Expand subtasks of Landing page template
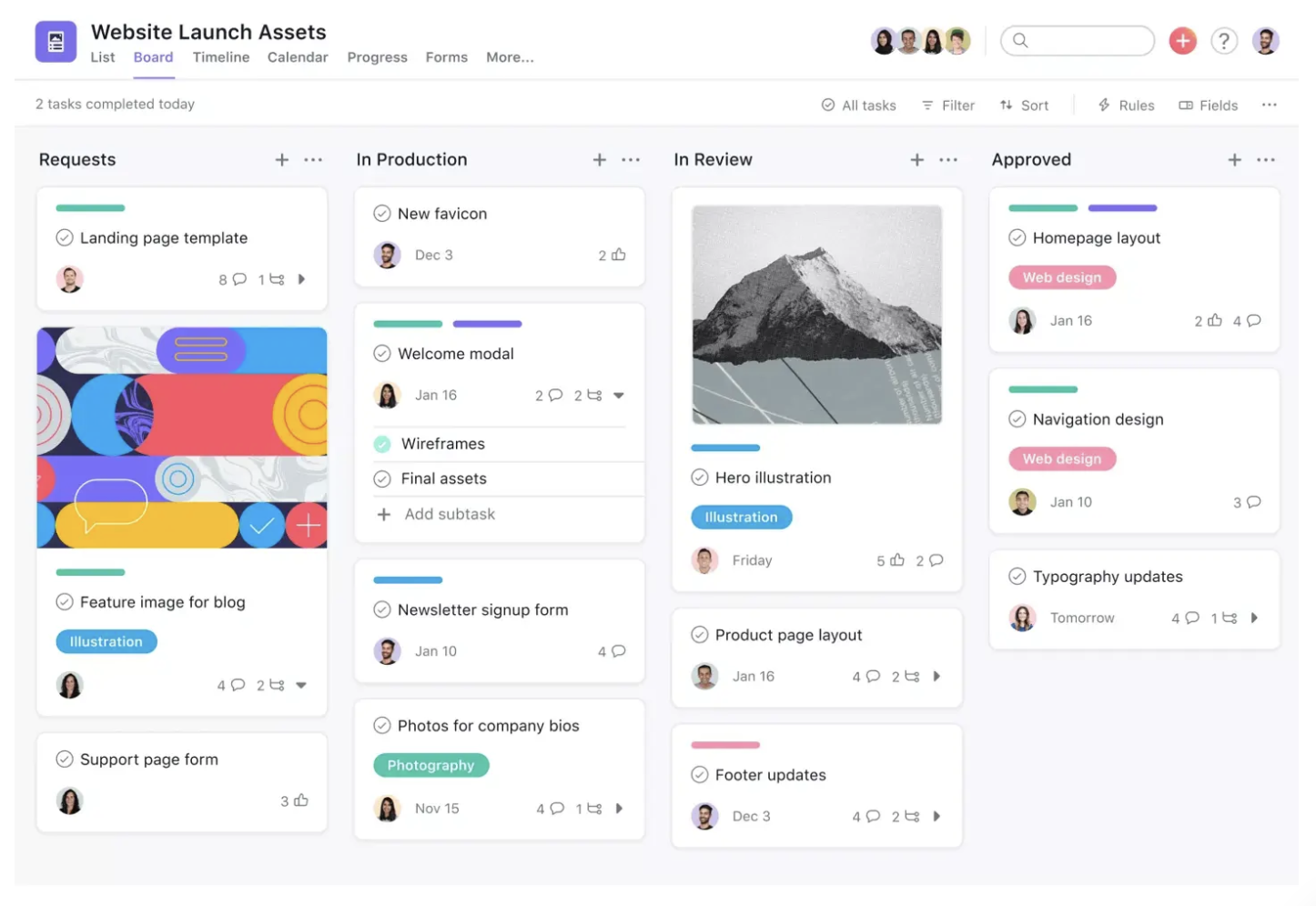 coord(301,279)
